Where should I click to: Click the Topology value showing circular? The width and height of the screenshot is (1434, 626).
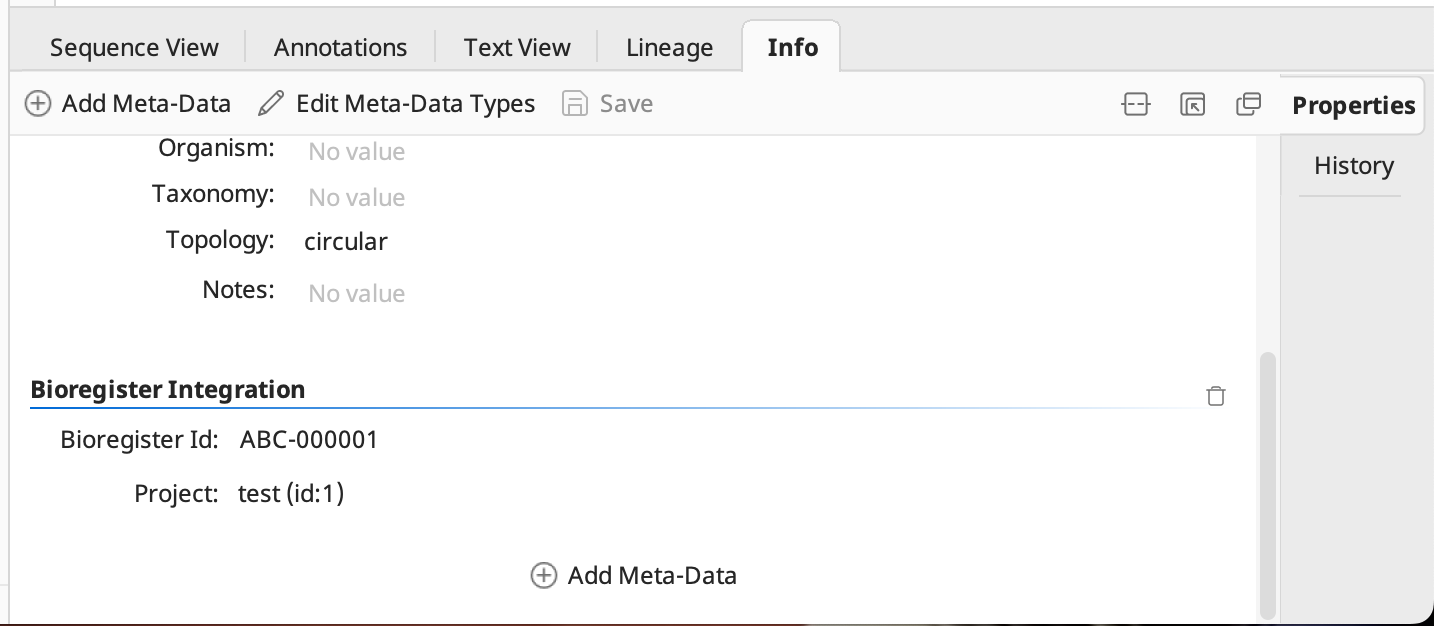[x=346, y=241]
